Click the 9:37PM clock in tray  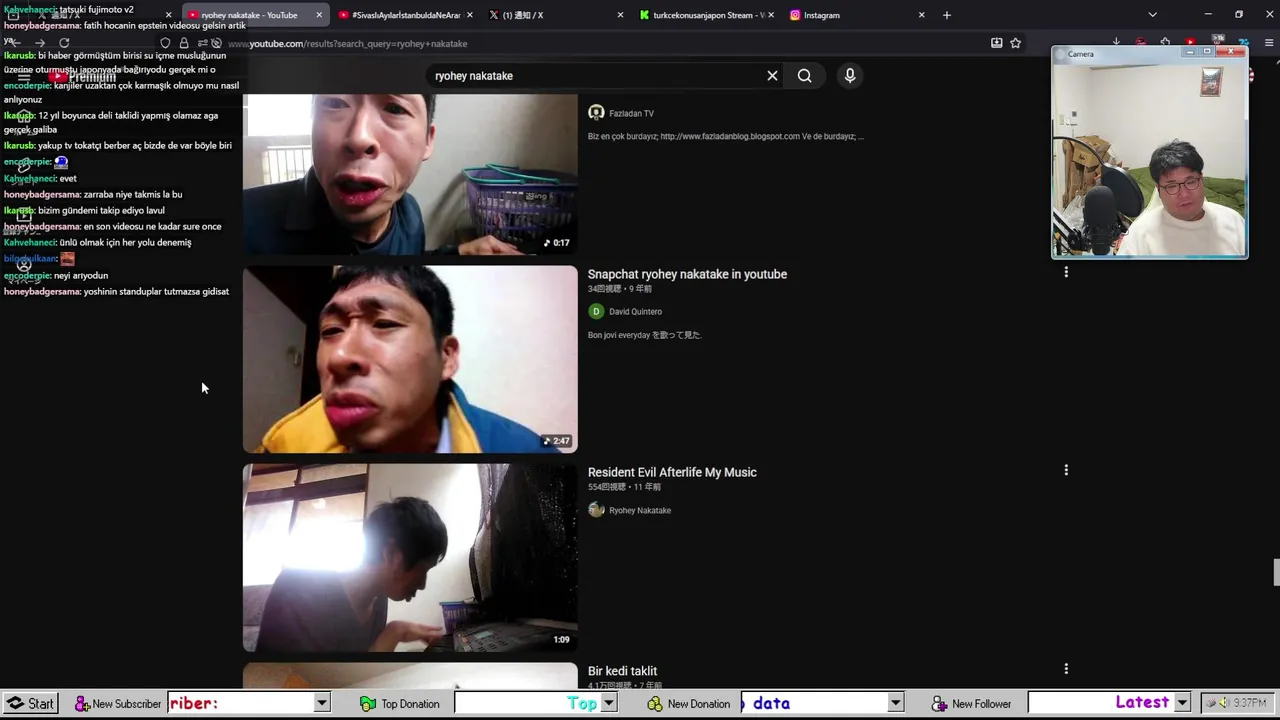pos(1250,703)
